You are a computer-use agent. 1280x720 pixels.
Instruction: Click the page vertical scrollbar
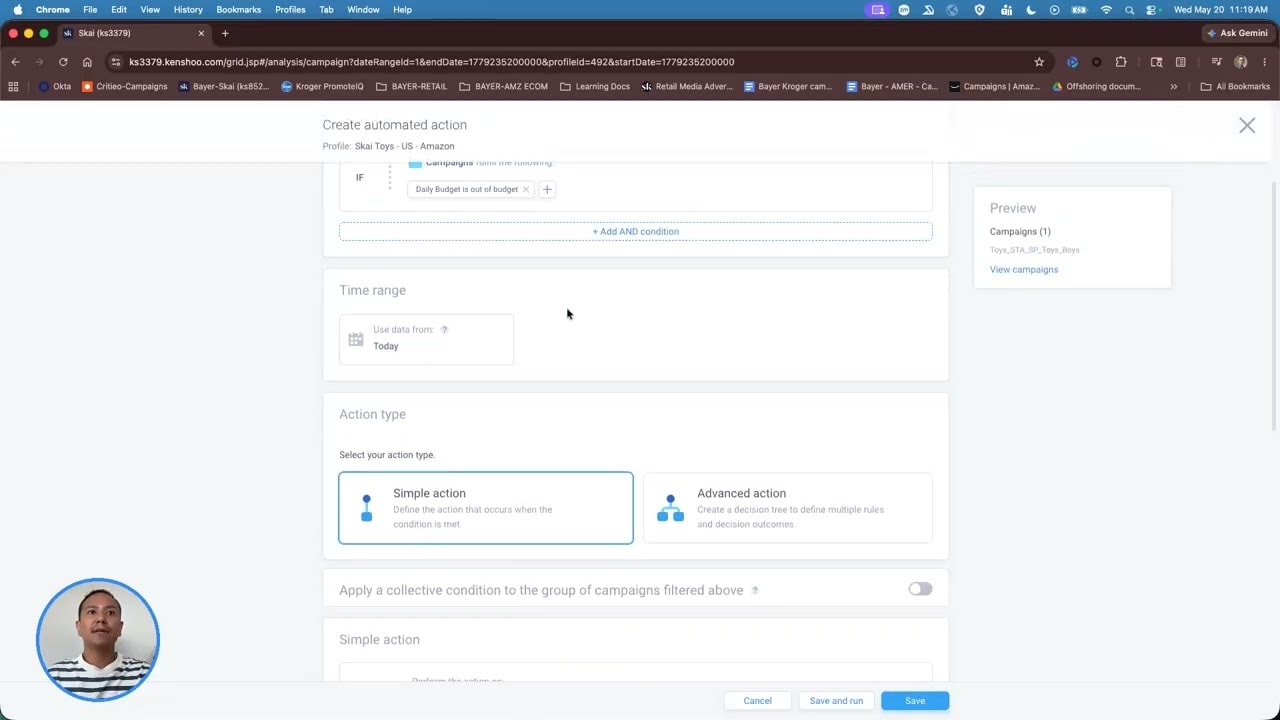(x=1274, y=305)
